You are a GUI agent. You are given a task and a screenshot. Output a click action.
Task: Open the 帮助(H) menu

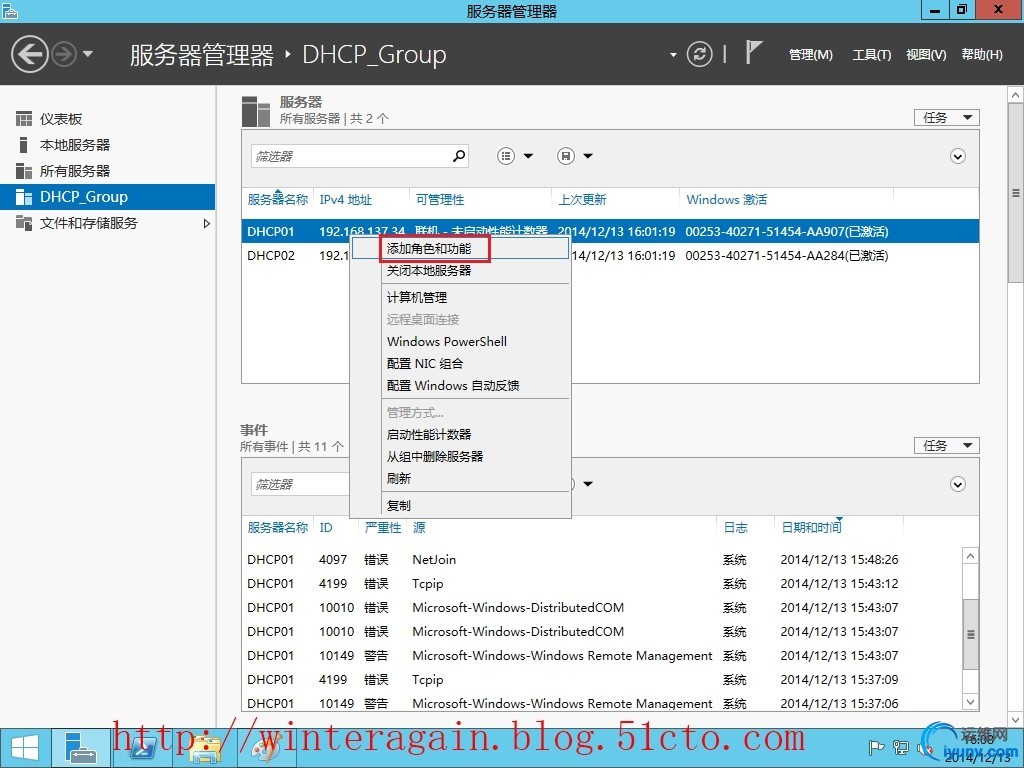tap(982, 55)
